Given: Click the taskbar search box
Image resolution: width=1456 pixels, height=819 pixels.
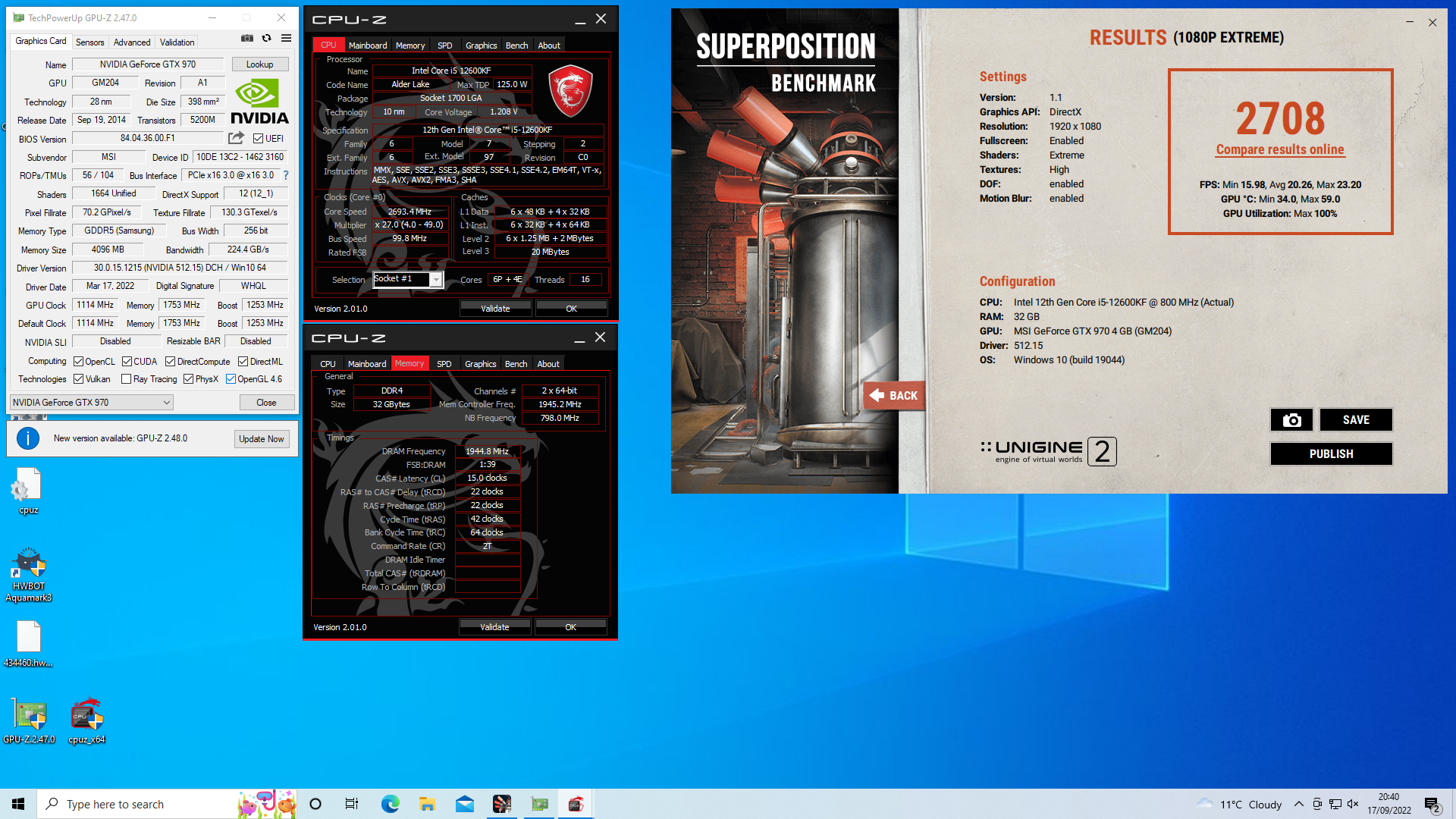Looking at the screenshot, I should point(167,804).
